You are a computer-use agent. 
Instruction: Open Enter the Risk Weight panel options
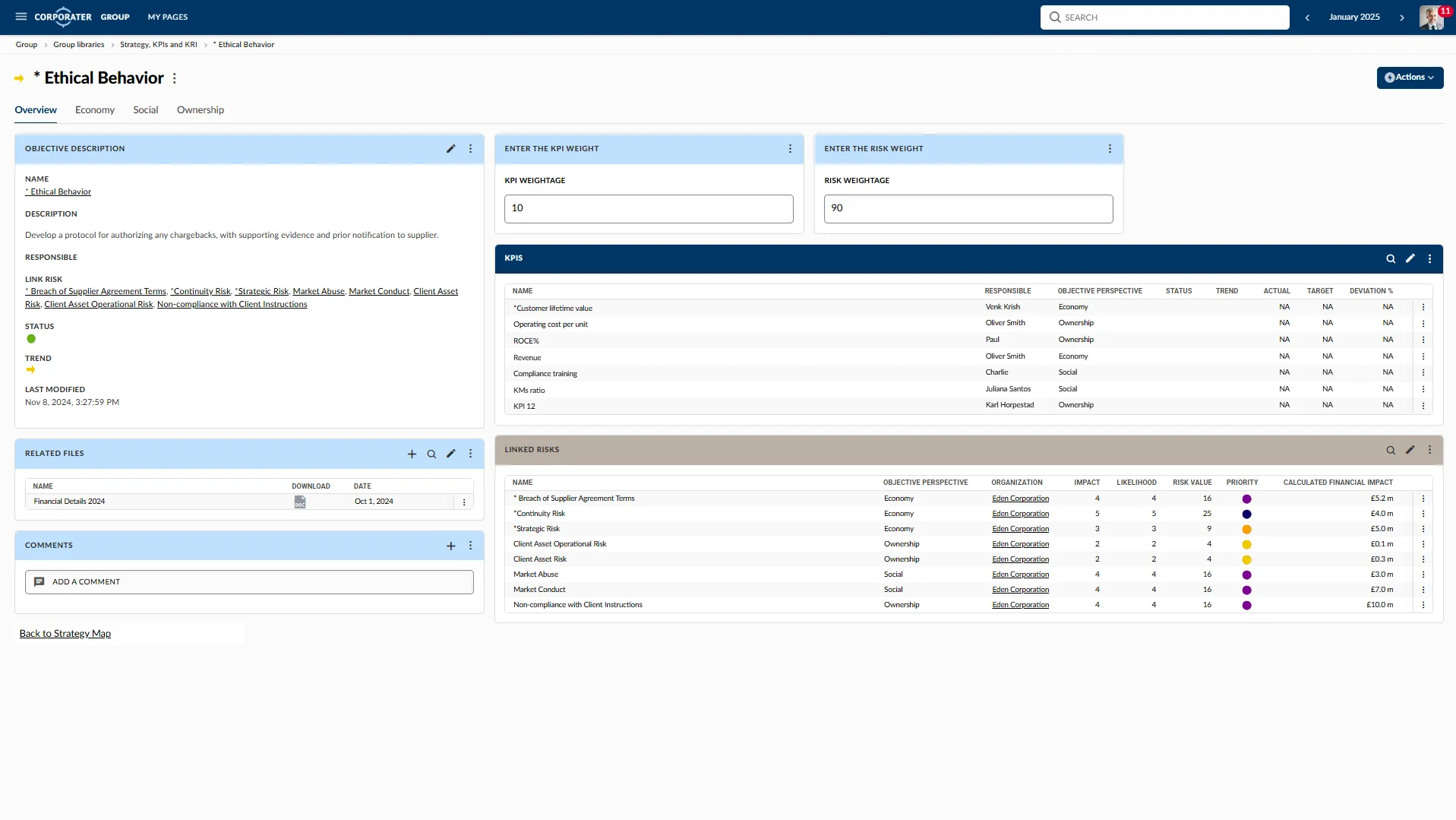[1110, 149]
